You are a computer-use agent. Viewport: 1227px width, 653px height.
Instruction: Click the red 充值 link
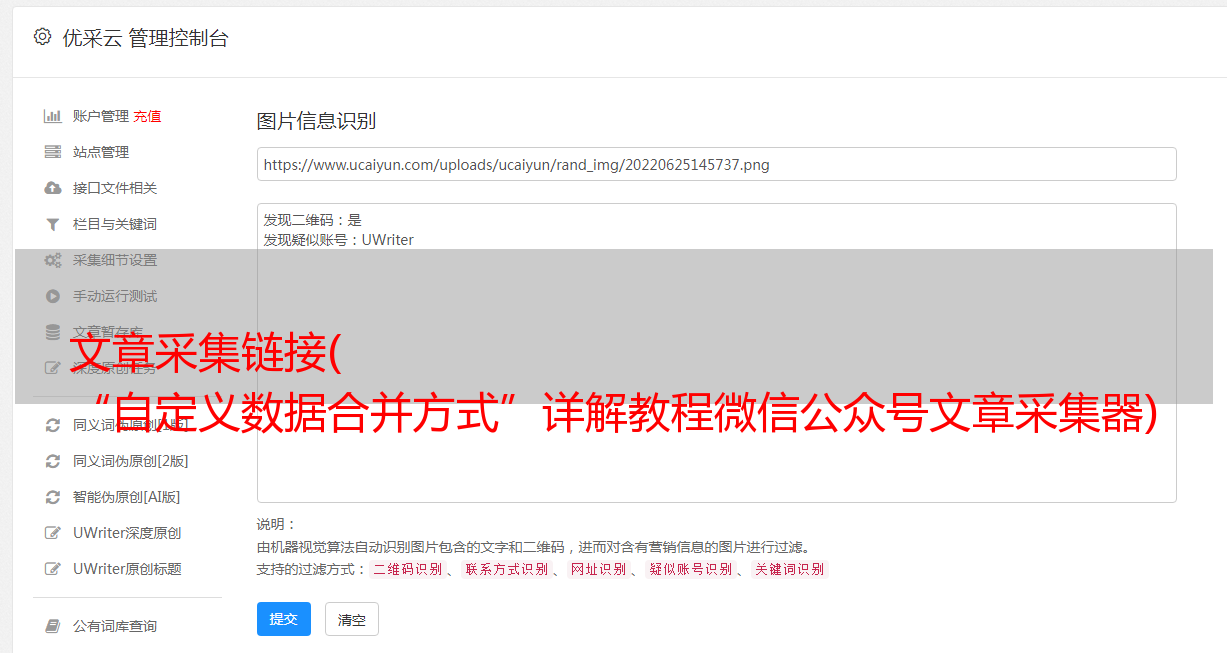click(147, 116)
